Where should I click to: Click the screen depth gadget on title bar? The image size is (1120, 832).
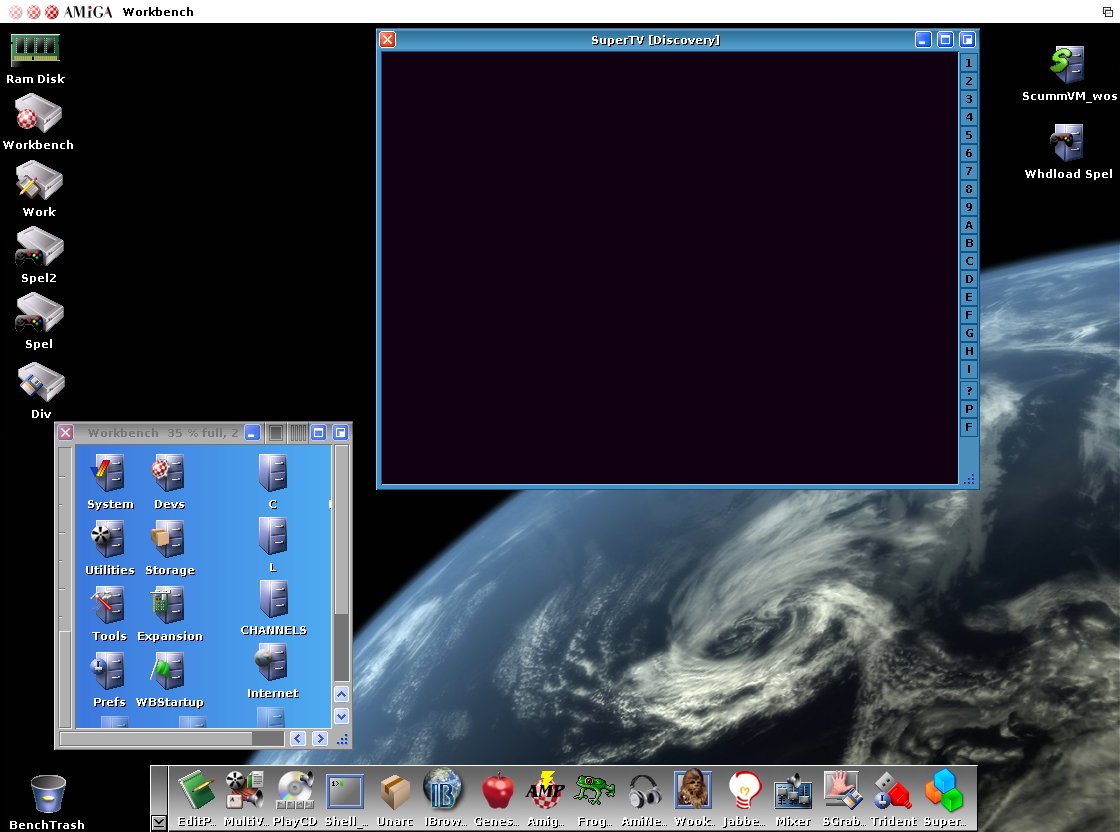pyautogui.click(x=1107, y=11)
